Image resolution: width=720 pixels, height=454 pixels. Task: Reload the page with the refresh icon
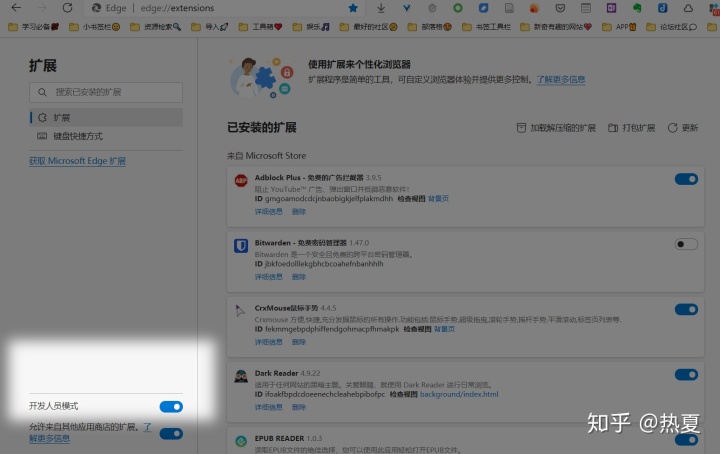tap(68, 8)
